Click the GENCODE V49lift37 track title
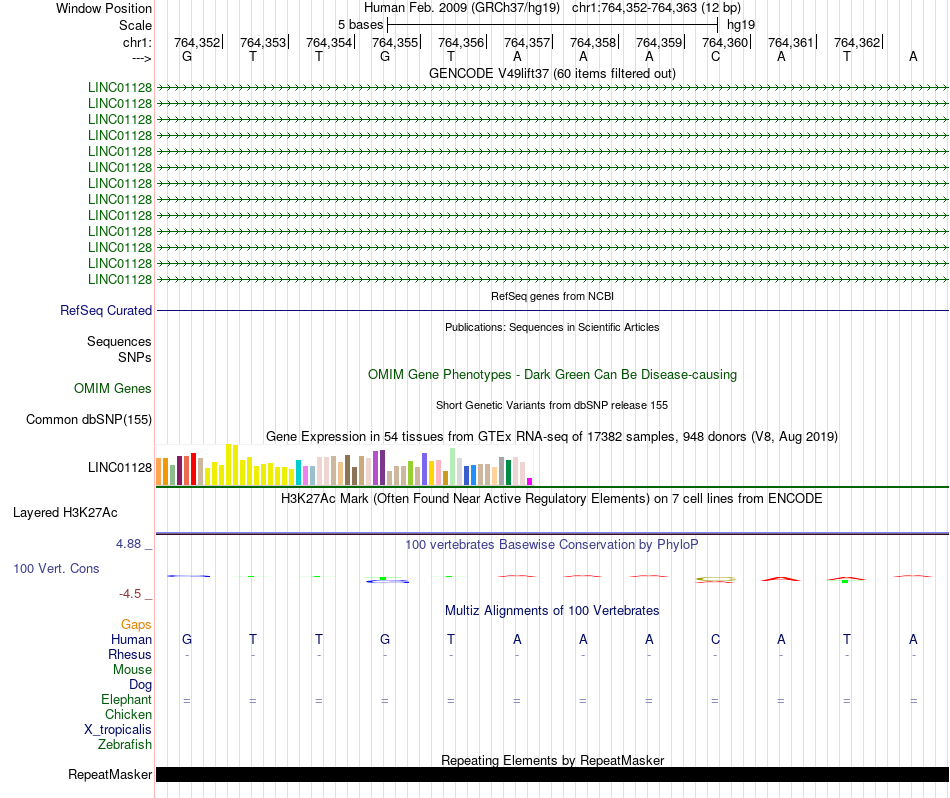The width and height of the screenshot is (950, 798). click(552, 73)
